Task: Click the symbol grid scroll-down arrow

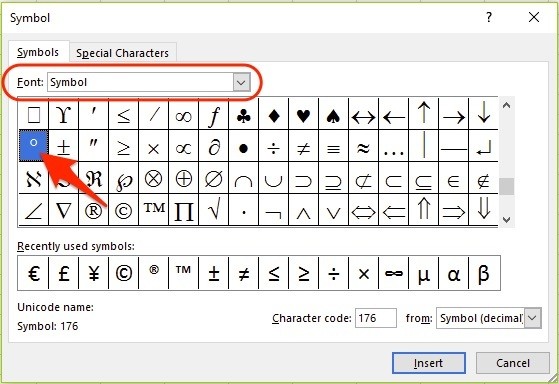Action: tap(506, 219)
